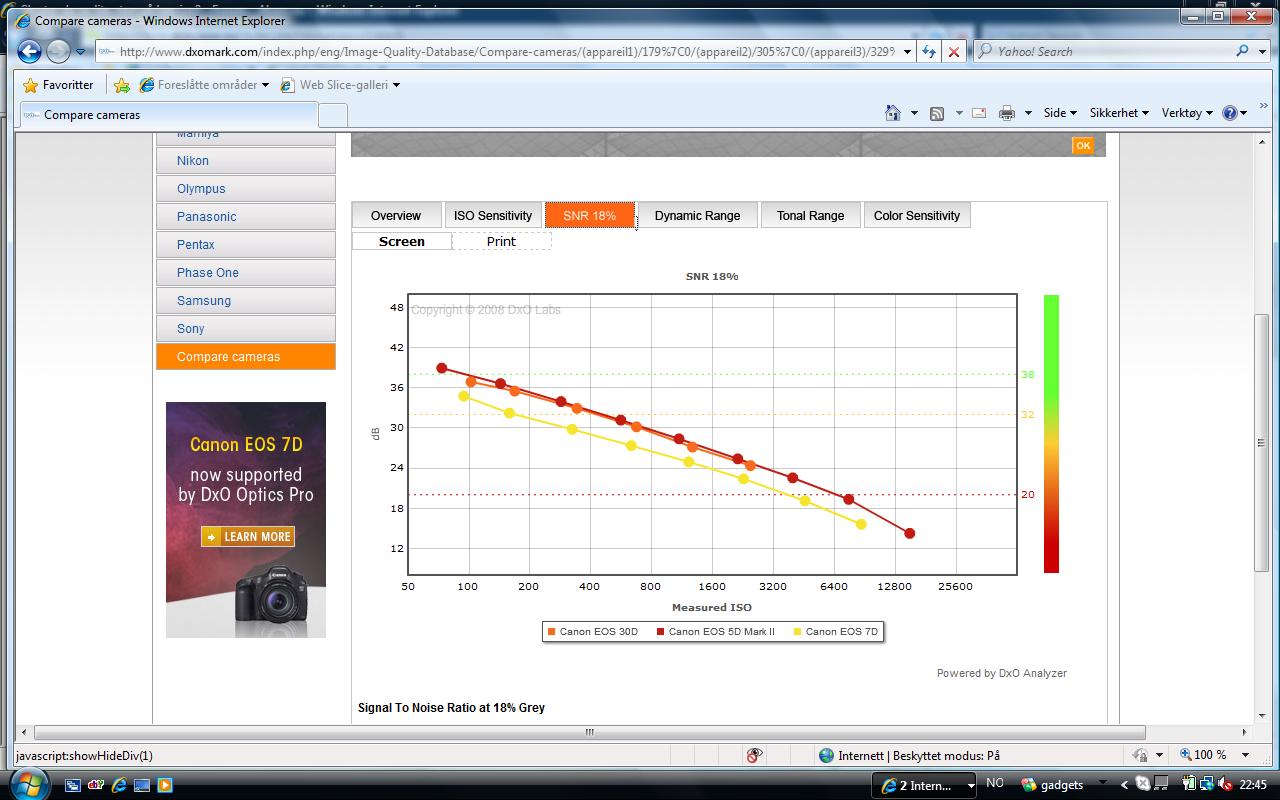Select the SNR 18% tab
Viewport: 1280px width, 800px height.
590,216
